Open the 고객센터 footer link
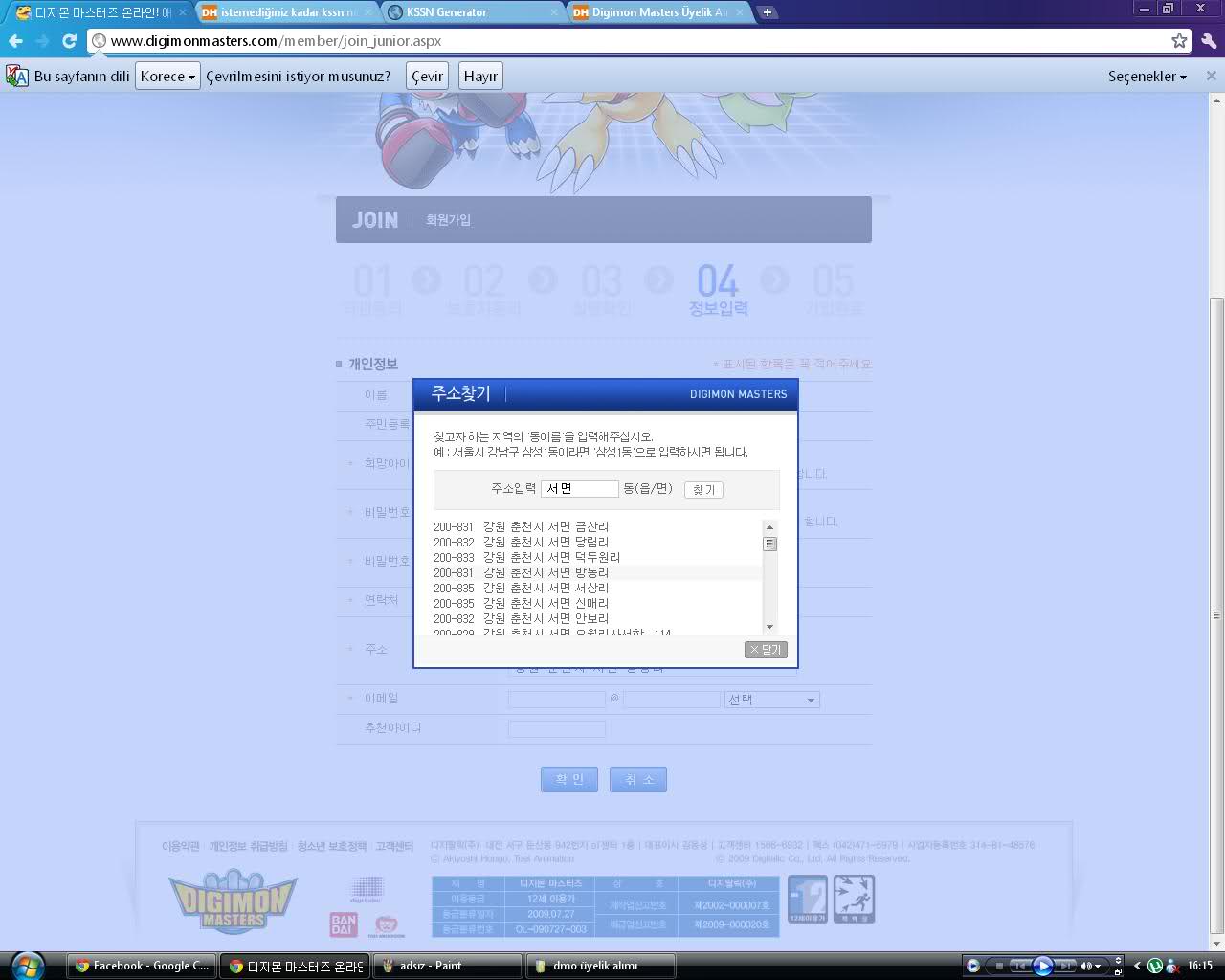 click(x=394, y=846)
